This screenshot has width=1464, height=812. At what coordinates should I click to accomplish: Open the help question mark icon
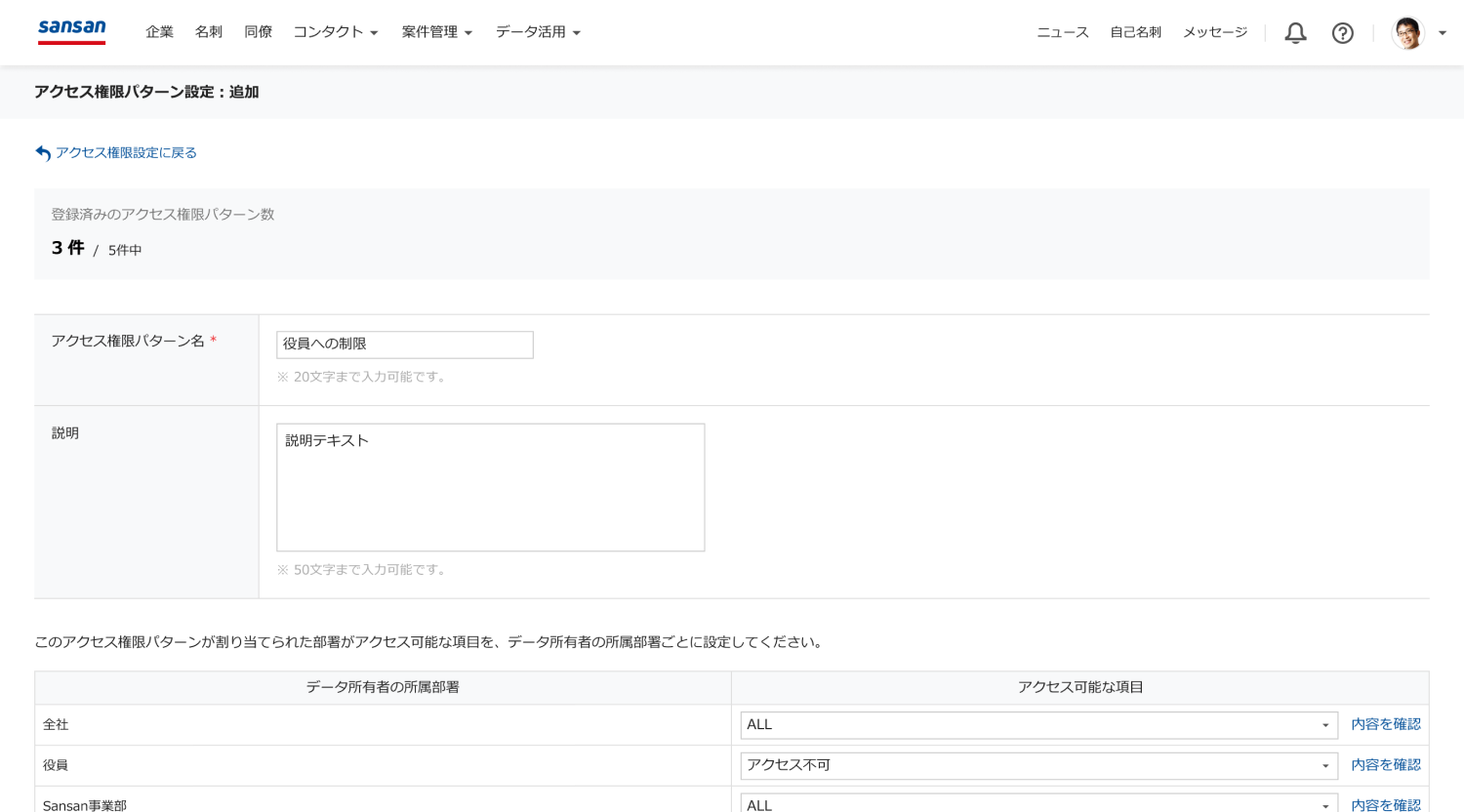pyautogui.click(x=1343, y=33)
